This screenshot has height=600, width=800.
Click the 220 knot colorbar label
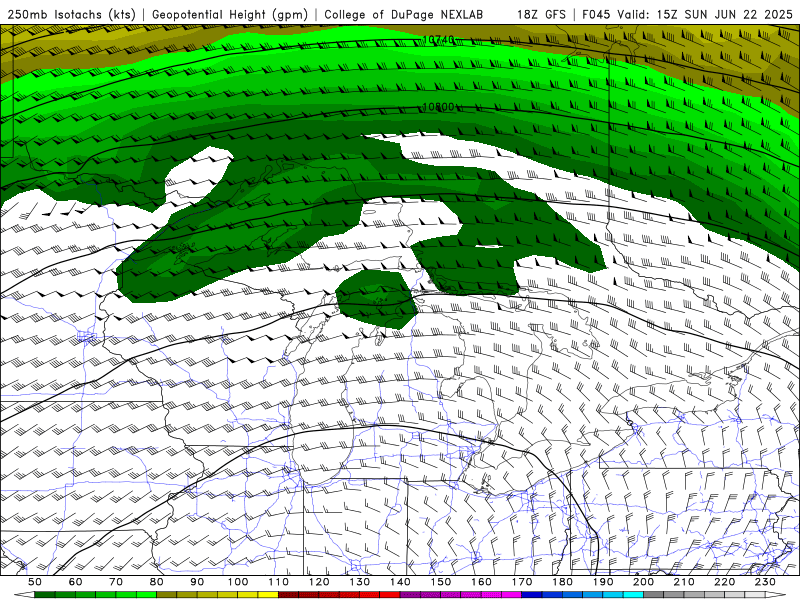point(725,582)
